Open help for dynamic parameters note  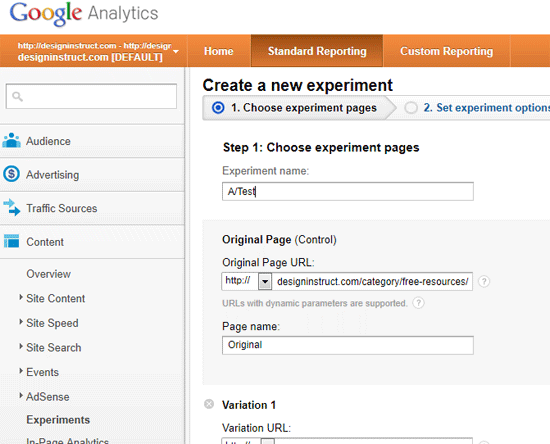pos(418,303)
